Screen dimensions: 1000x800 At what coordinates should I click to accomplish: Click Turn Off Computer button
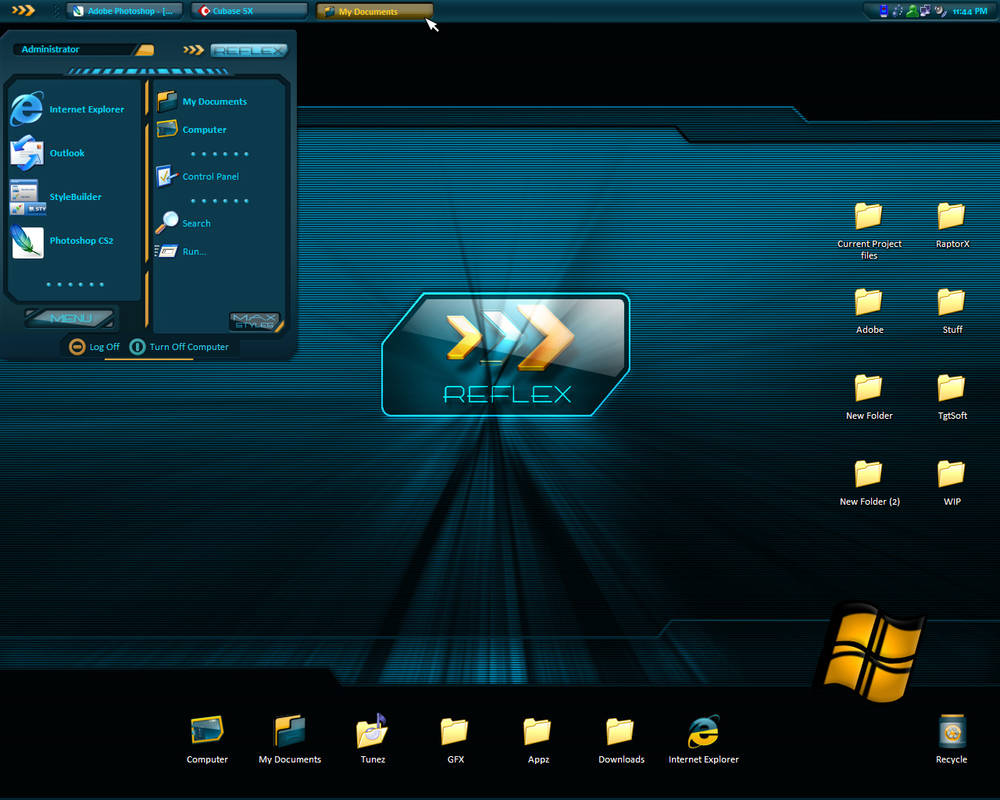click(179, 346)
